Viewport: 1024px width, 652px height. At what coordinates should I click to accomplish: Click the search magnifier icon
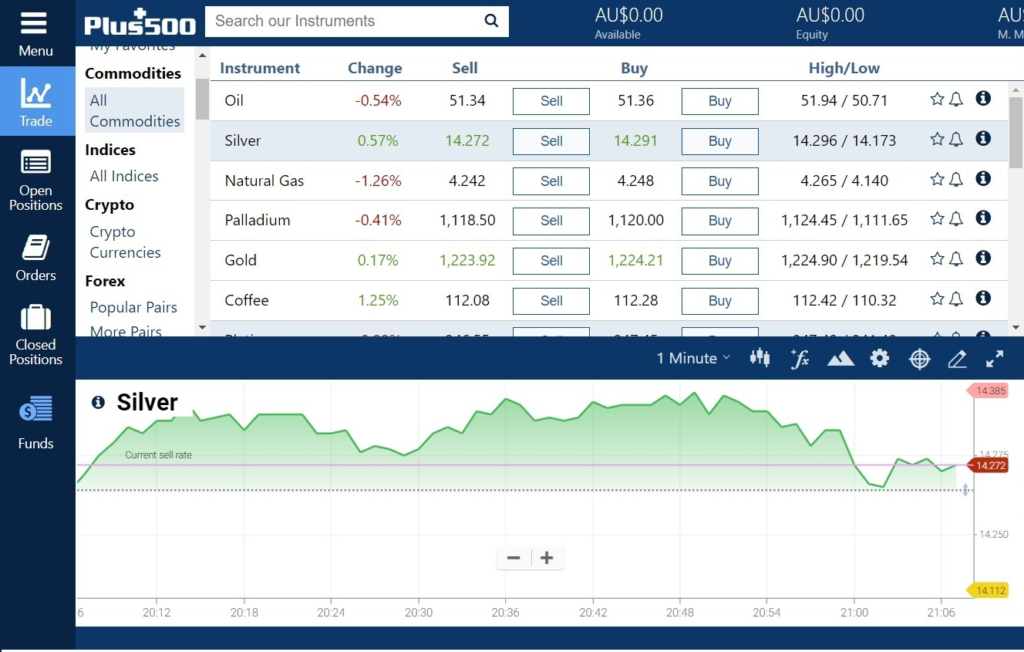491,21
